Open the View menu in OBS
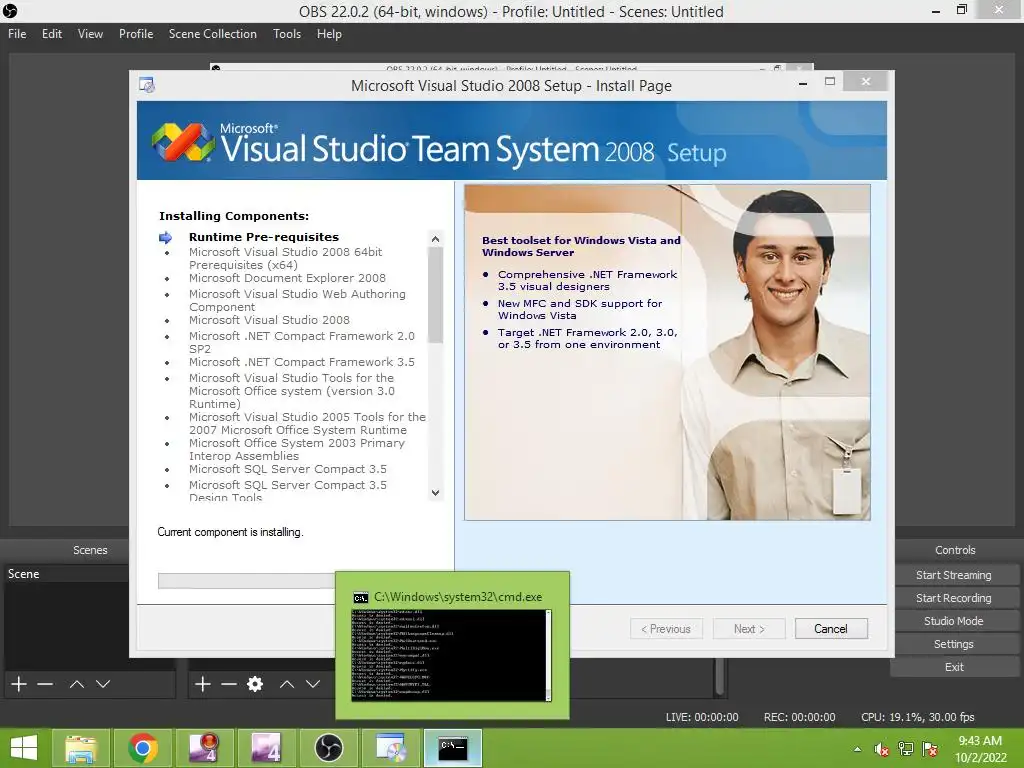This screenshot has width=1024, height=768. point(90,34)
